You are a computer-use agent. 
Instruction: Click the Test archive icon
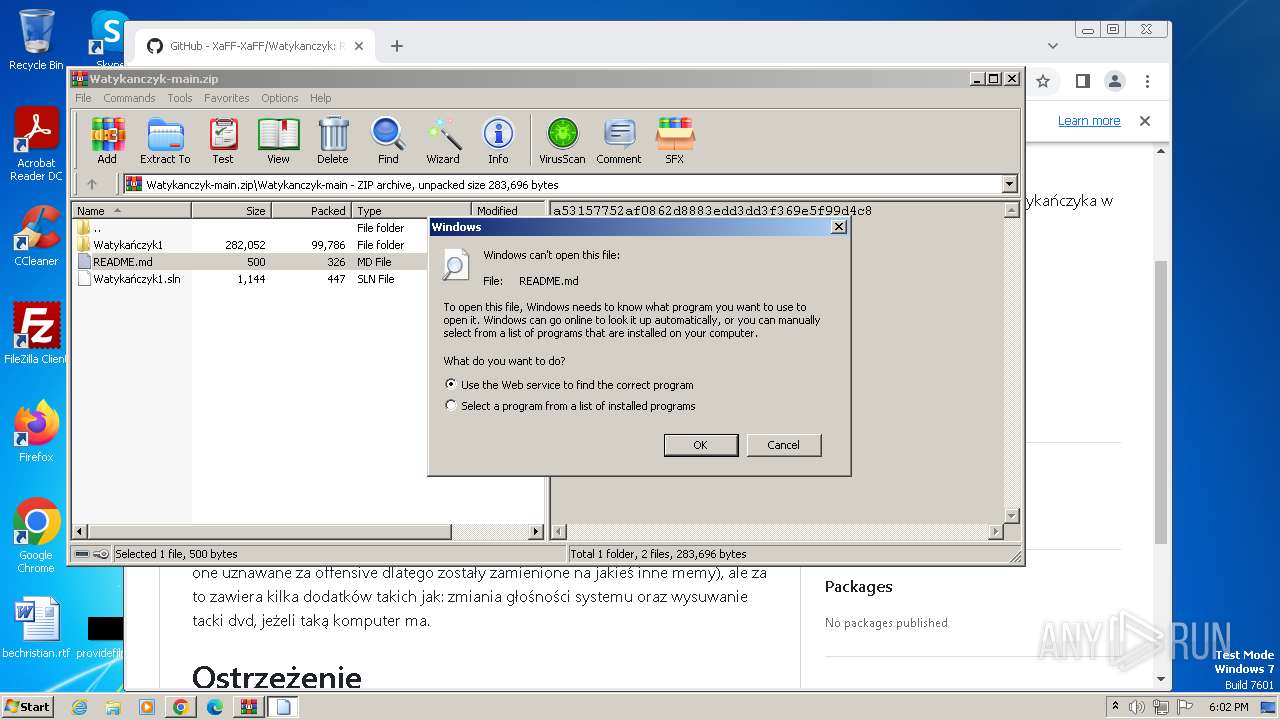tap(223, 140)
